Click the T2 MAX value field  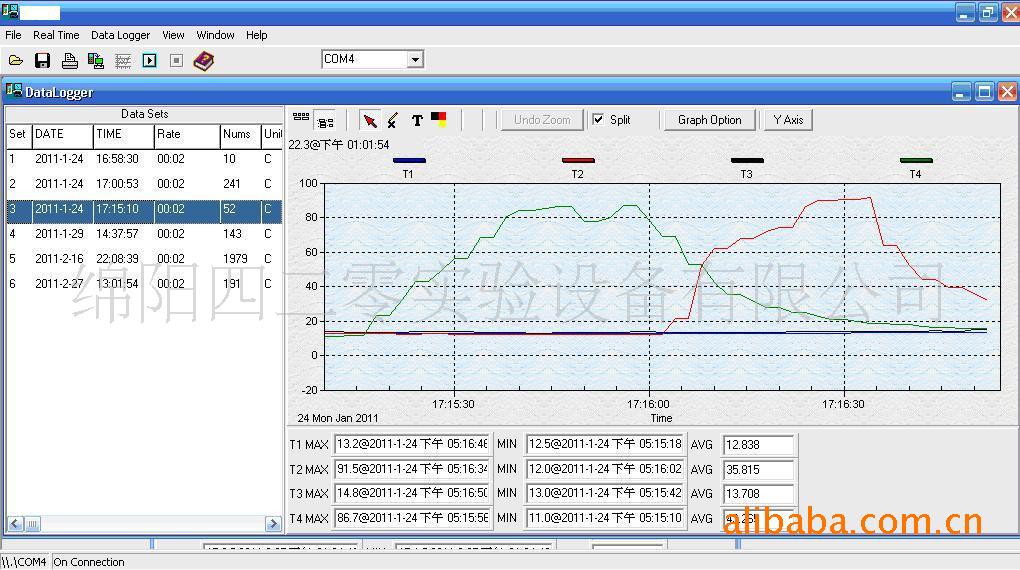tap(412, 469)
